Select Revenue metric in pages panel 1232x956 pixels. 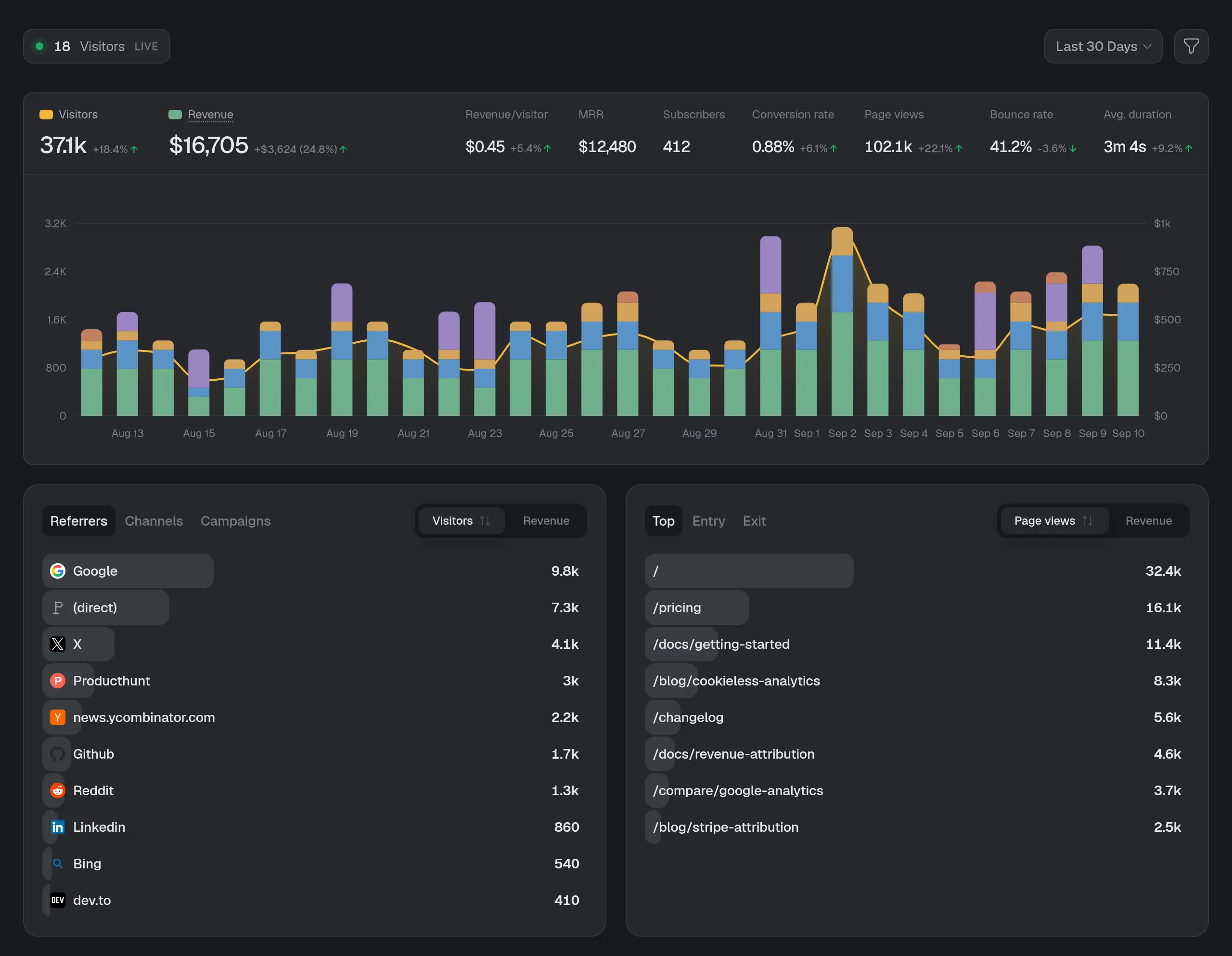tap(1149, 521)
